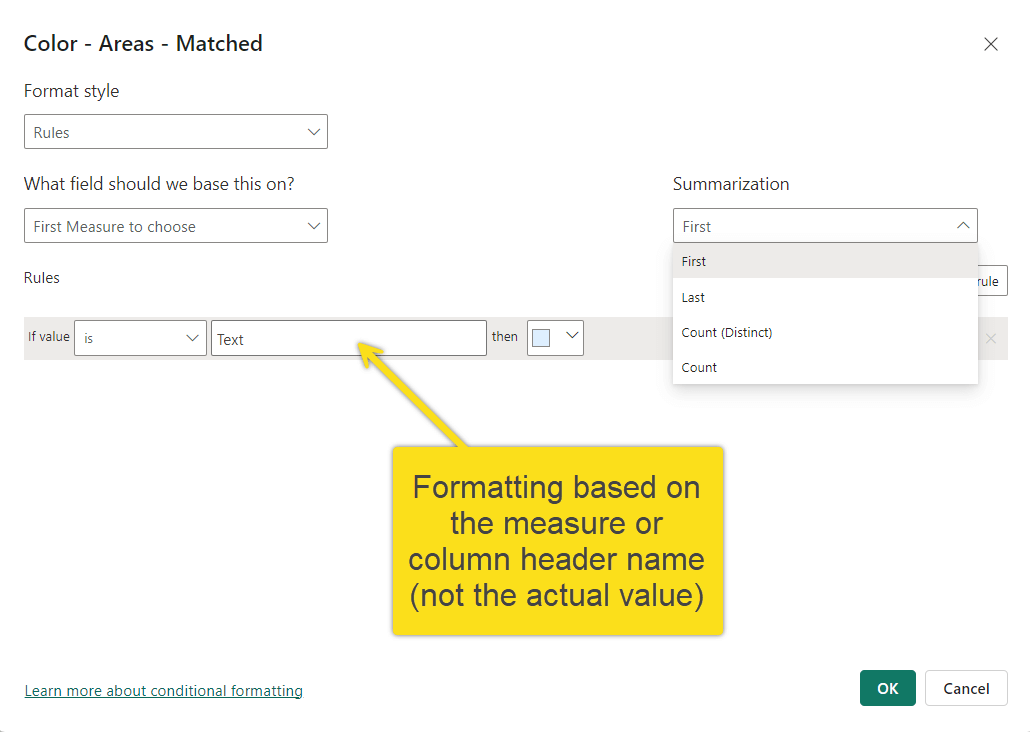The height and width of the screenshot is (732, 1030).
Task: Close the Color - Areas - Matched dialog
Action: tap(990, 44)
